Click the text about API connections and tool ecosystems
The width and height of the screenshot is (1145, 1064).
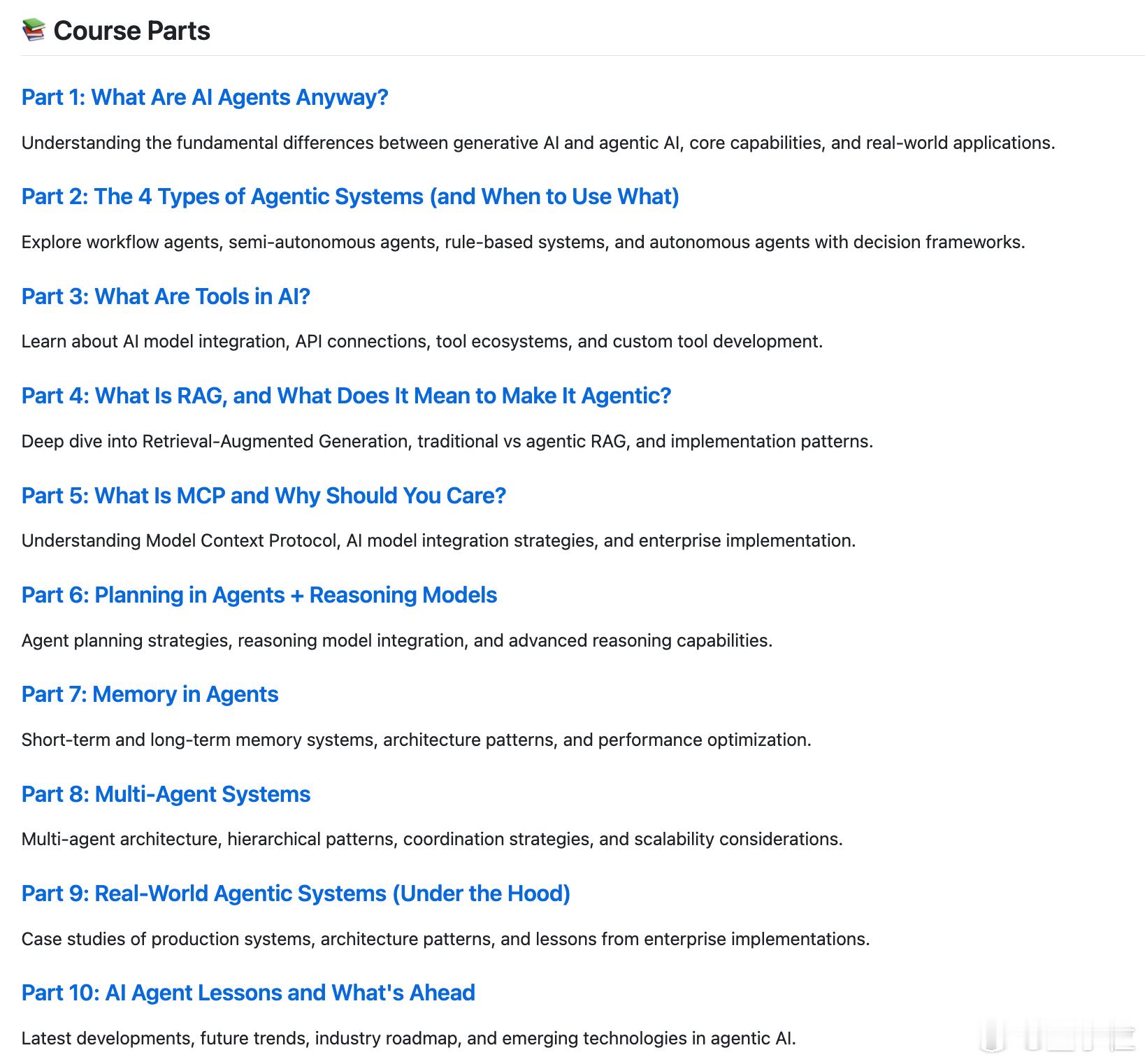click(422, 341)
